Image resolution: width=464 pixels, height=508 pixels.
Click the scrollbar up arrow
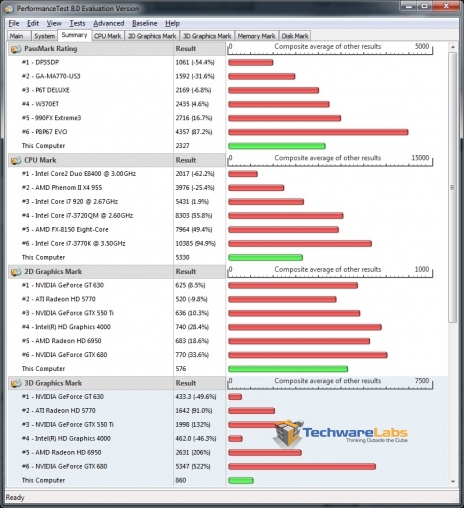pos(453,47)
